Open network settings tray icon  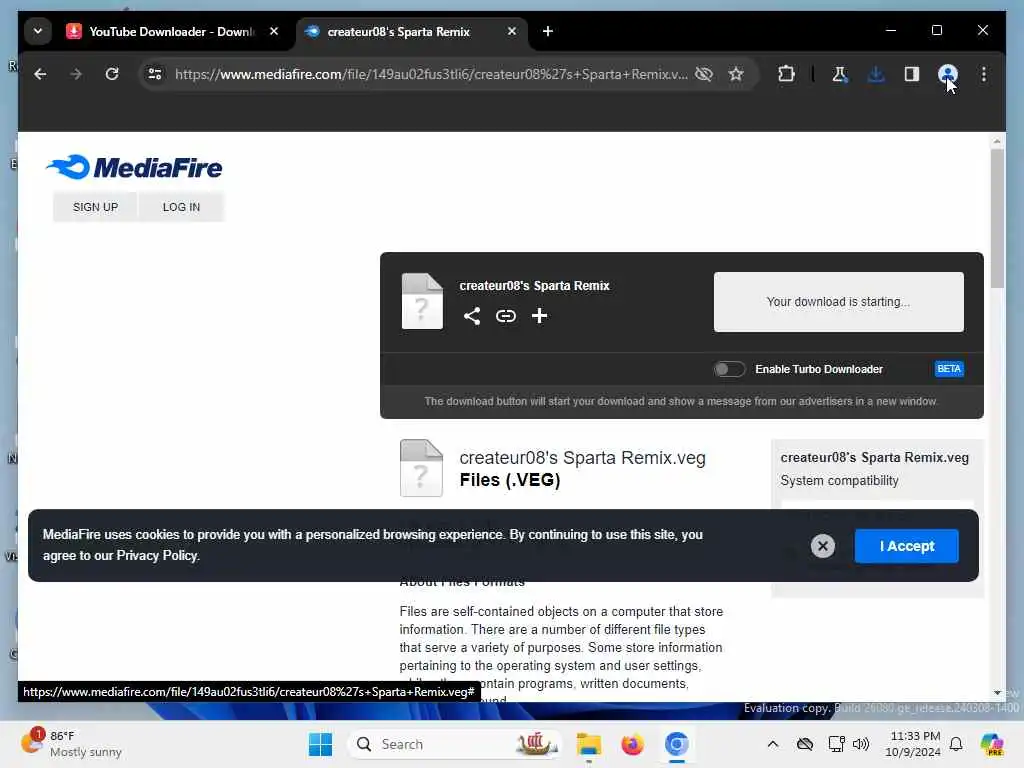[836, 744]
